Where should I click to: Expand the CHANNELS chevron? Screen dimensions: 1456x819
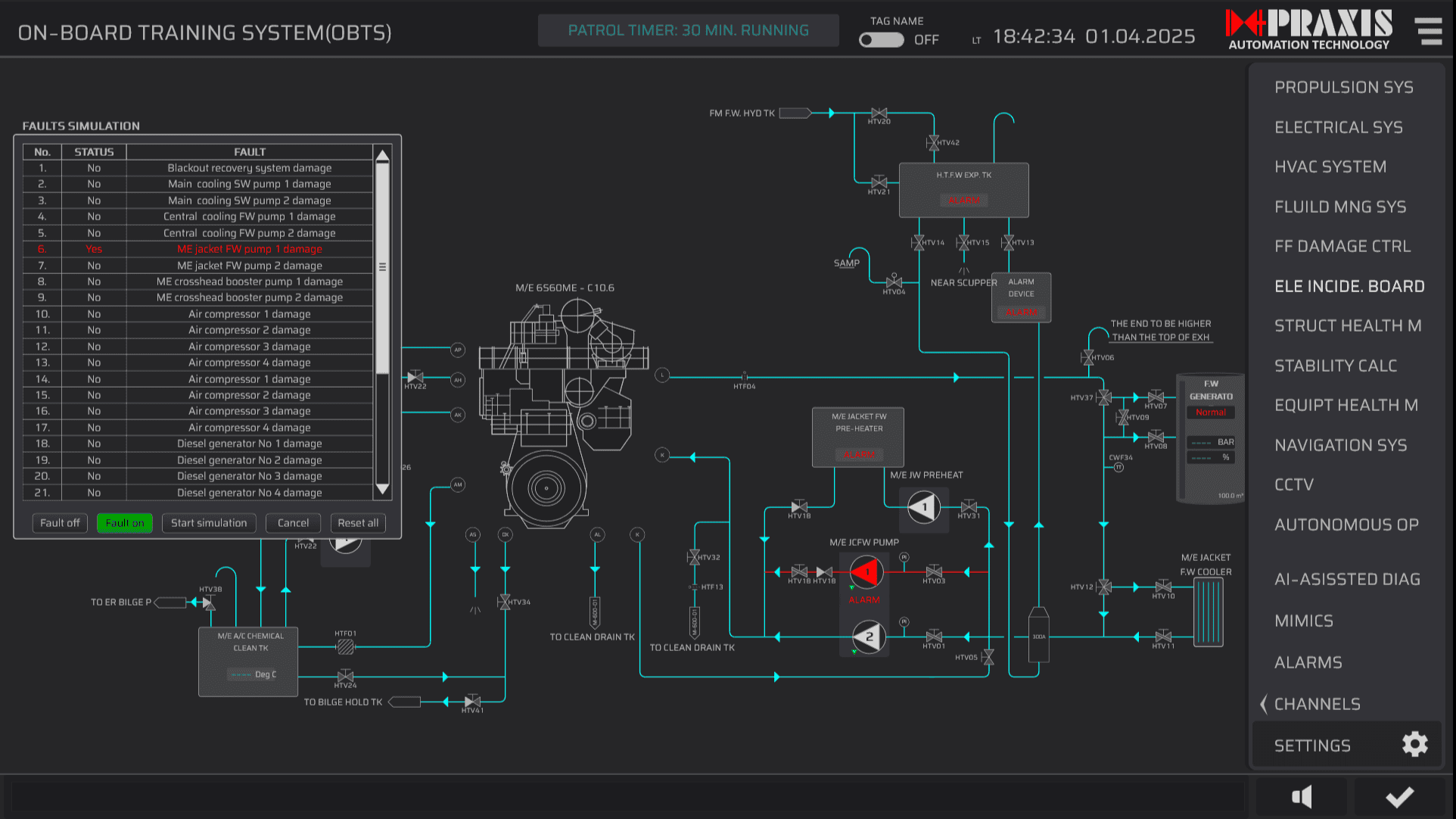tap(1264, 704)
